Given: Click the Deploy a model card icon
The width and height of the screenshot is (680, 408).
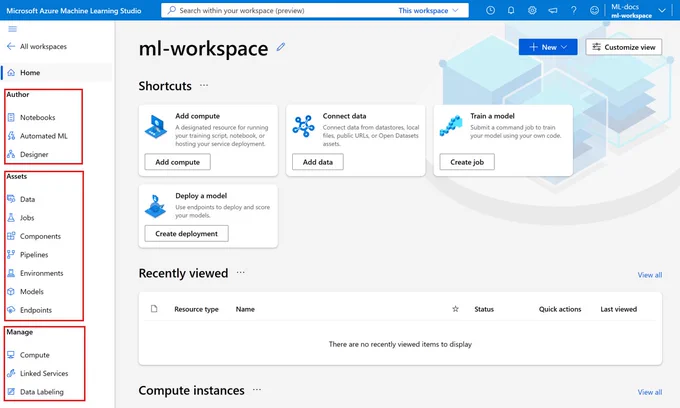Looking at the screenshot, I should tap(156, 206).
